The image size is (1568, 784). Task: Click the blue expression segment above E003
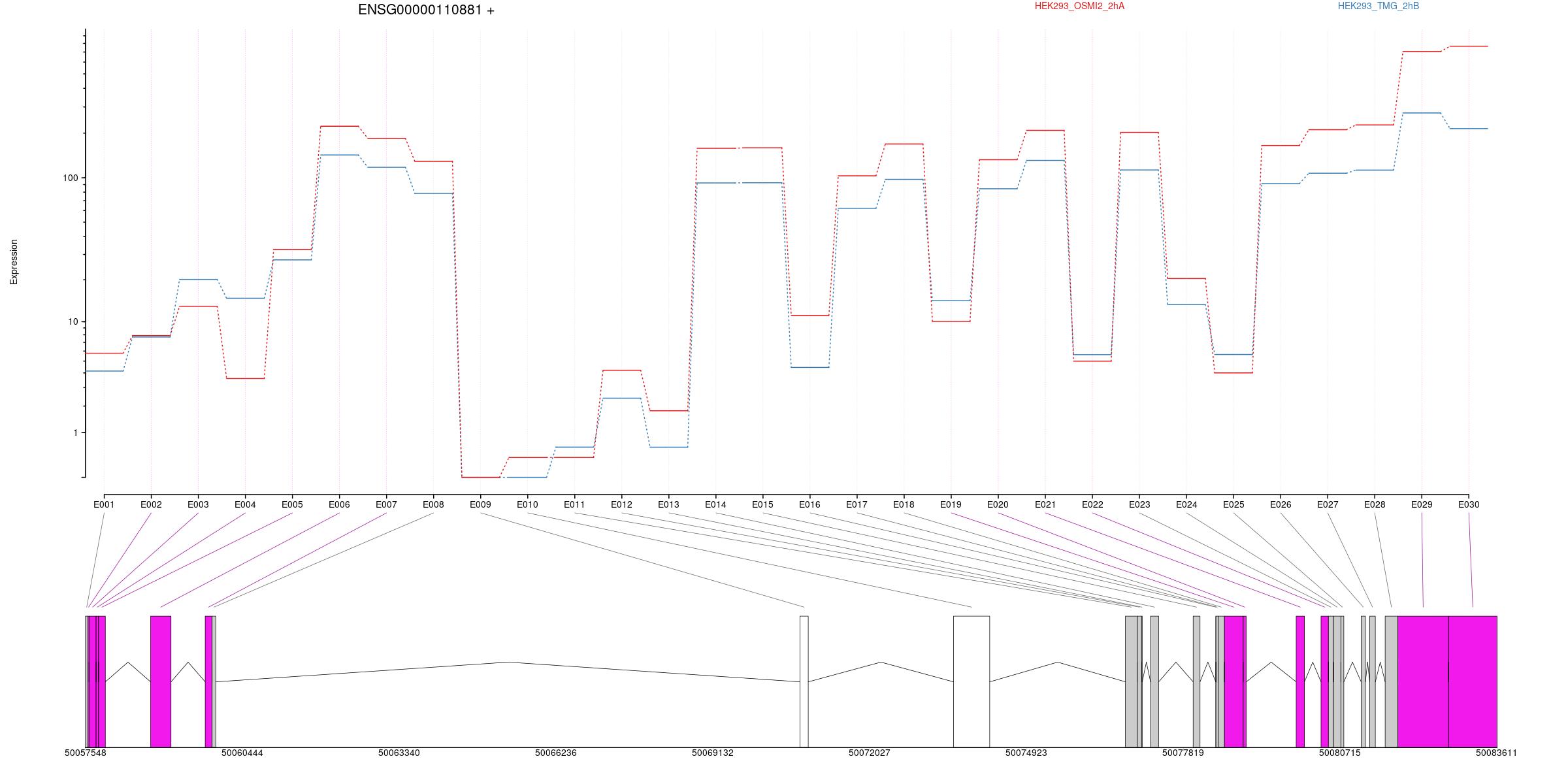pos(198,279)
